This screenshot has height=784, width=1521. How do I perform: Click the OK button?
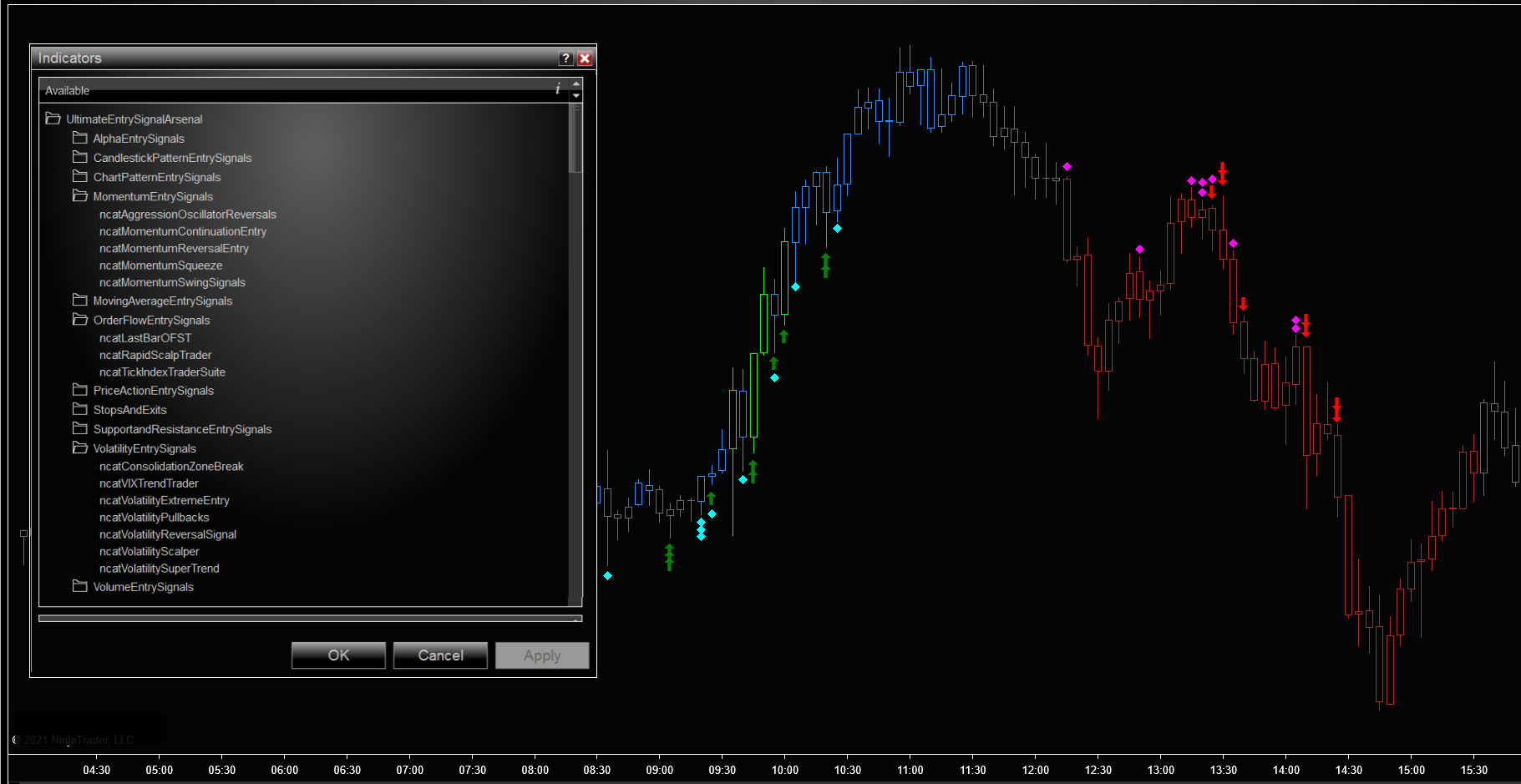[x=338, y=655]
